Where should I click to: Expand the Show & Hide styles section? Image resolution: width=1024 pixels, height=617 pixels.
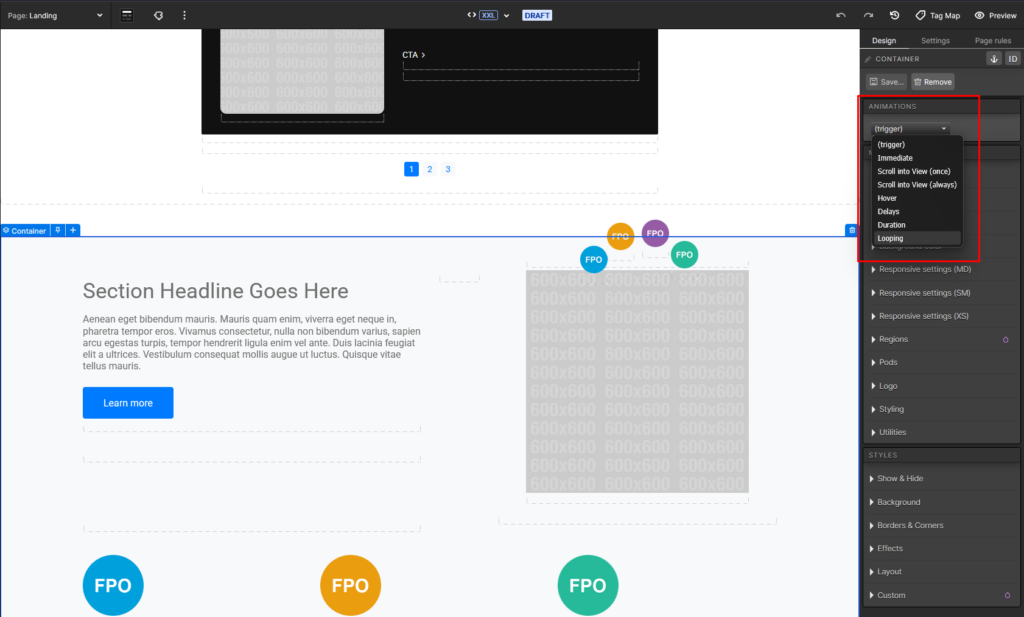[900, 479]
